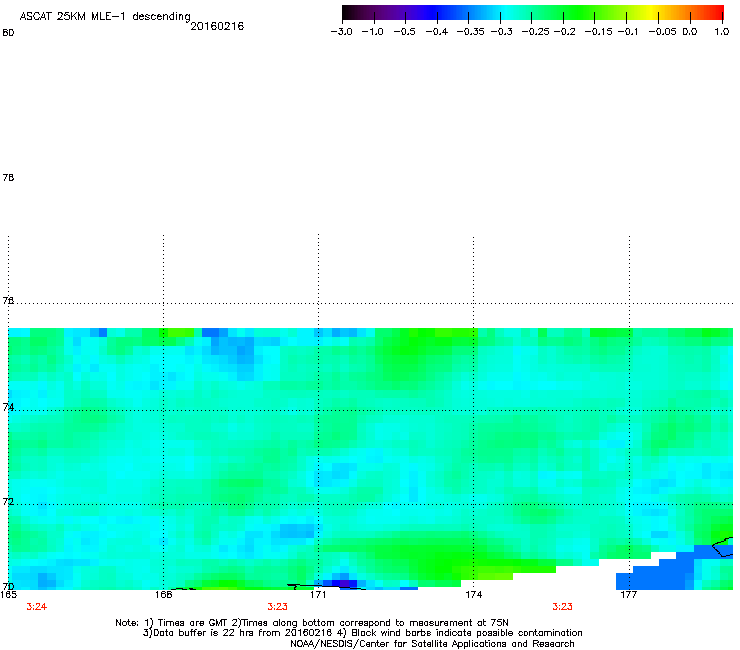Click the longitude label 165
The image size is (740, 650).
[8, 595]
